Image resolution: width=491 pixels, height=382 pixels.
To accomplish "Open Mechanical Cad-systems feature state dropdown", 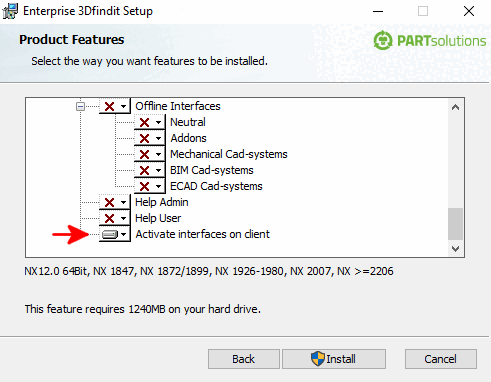I will coord(150,154).
